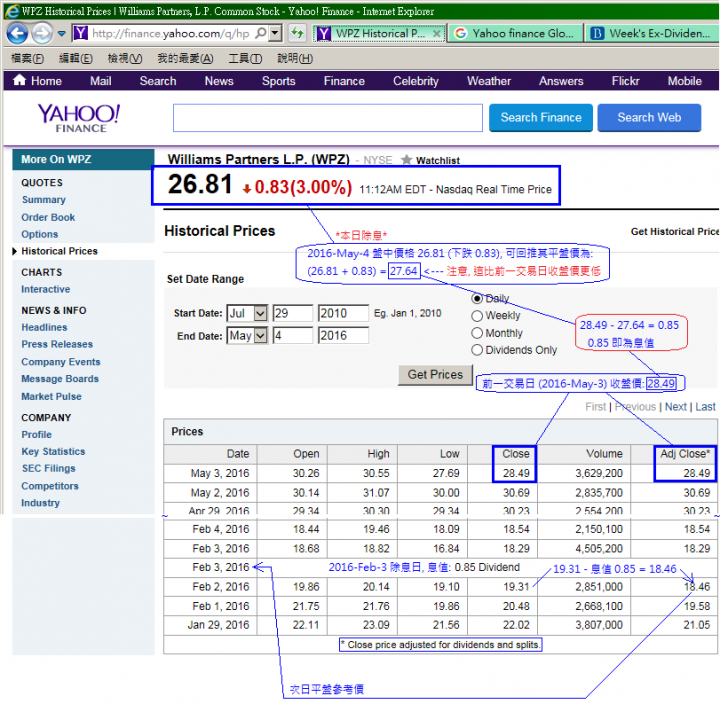Screen dimensions: 720x704
Task: Click the browser Back arrow button
Action: coord(17,33)
